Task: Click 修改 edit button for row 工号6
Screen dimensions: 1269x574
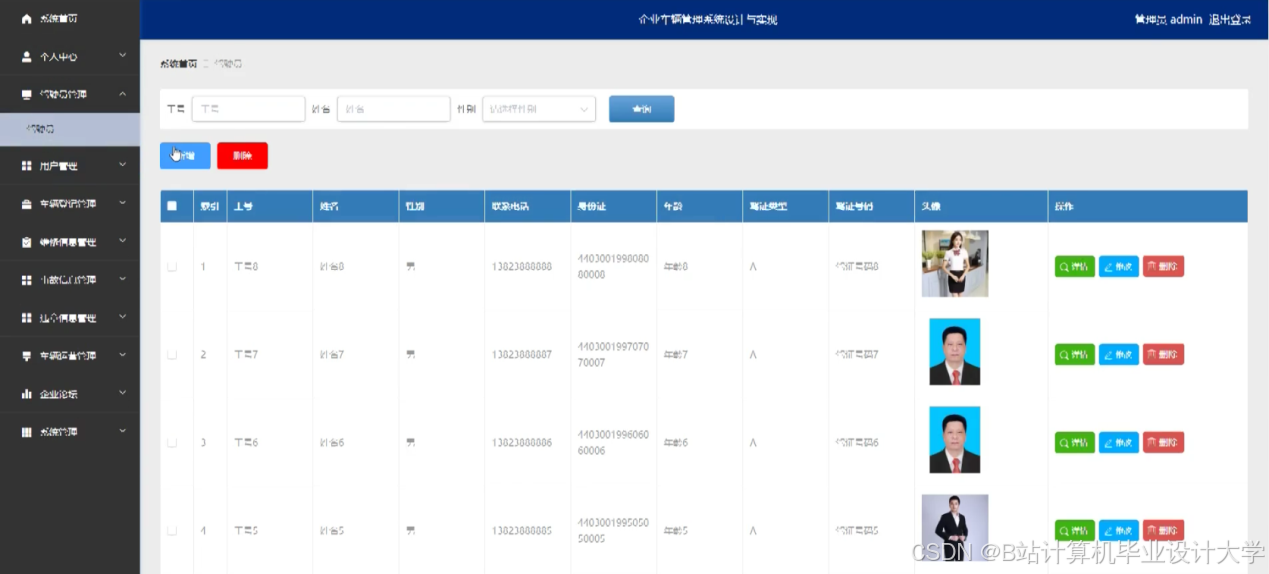Action: (1118, 443)
